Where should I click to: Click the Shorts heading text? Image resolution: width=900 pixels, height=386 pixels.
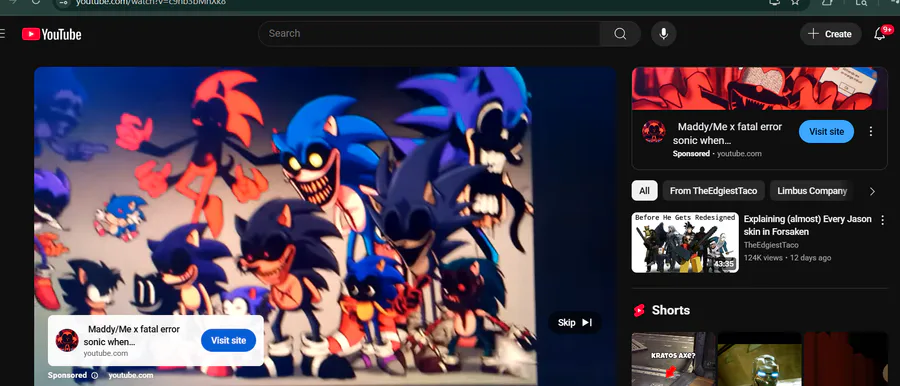(670, 310)
